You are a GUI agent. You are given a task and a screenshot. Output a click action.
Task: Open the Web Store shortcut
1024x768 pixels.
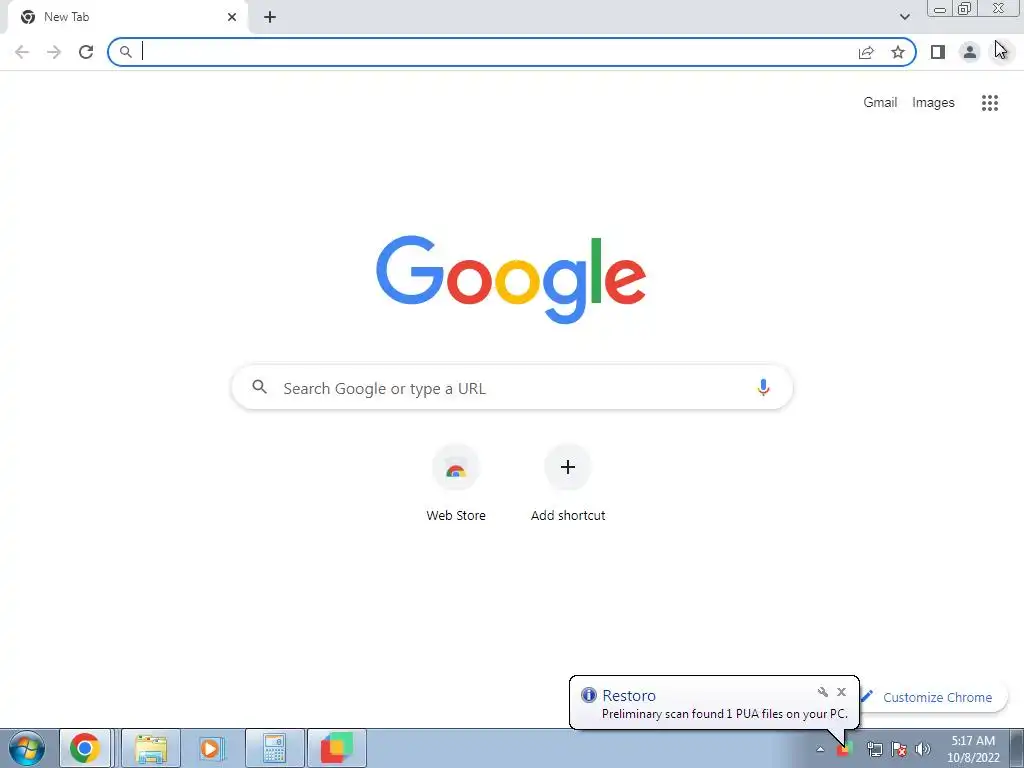coord(456,483)
